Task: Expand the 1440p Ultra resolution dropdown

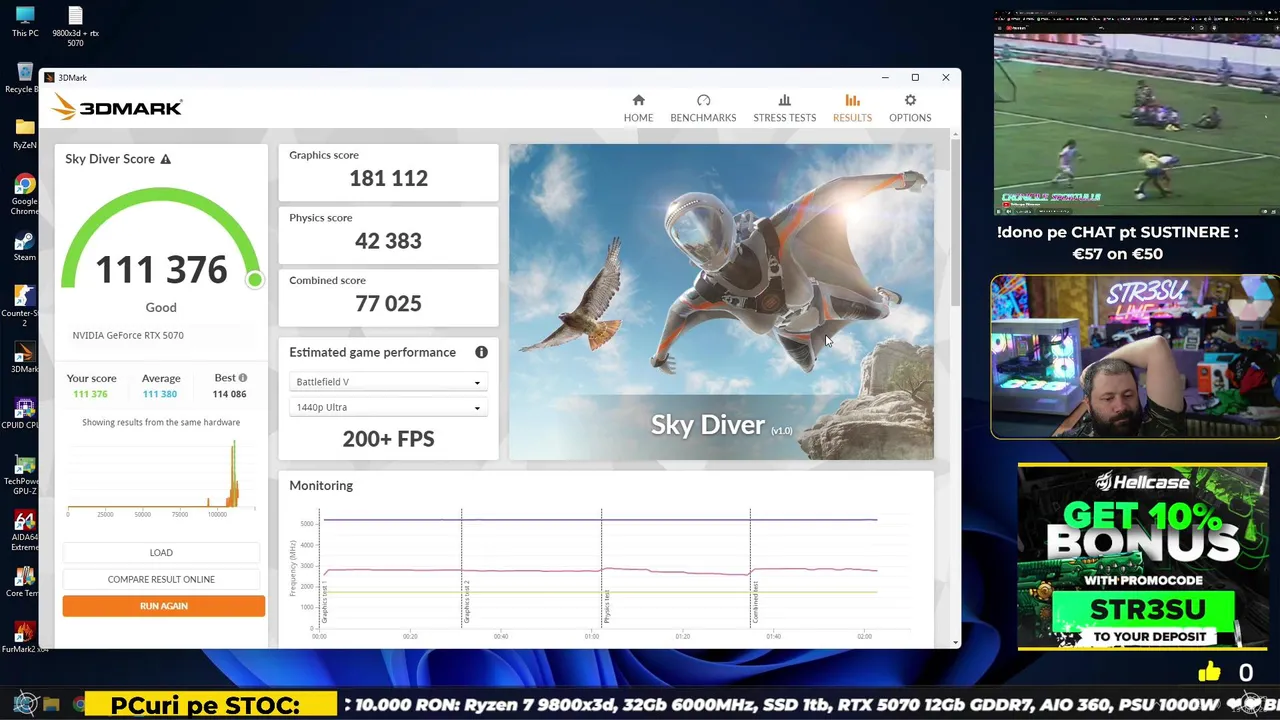Action: [x=388, y=407]
